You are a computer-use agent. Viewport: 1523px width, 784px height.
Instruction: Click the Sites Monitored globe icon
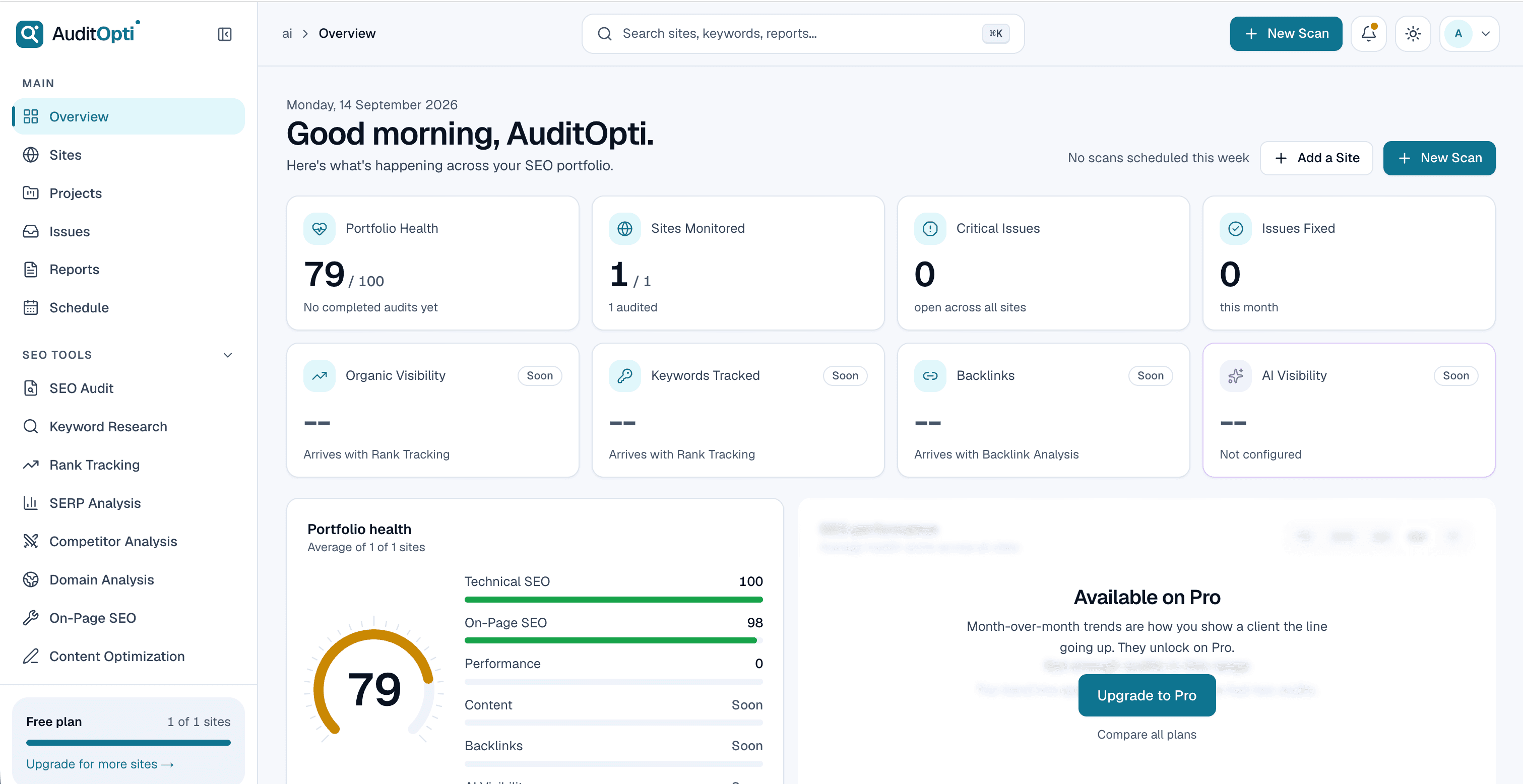pos(625,229)
